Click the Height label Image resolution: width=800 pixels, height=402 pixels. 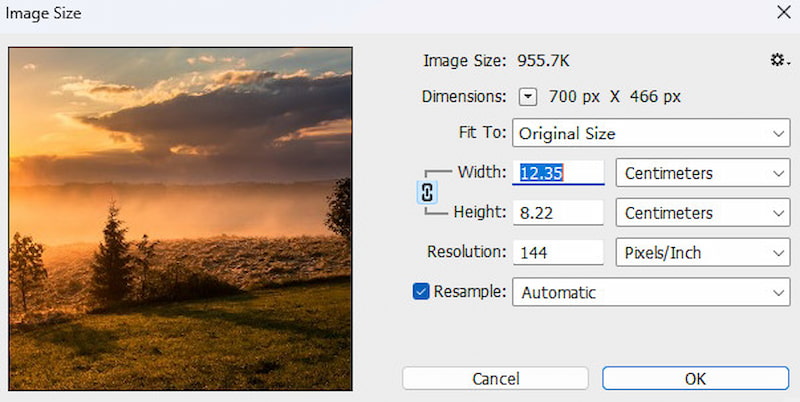click(480, 211)
